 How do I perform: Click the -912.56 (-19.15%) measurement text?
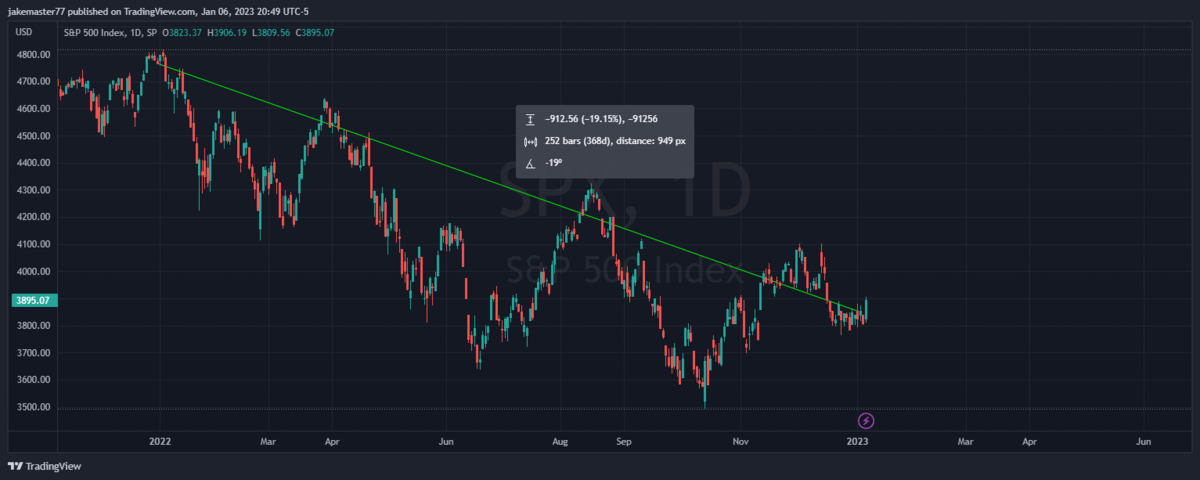coord(602,119)
